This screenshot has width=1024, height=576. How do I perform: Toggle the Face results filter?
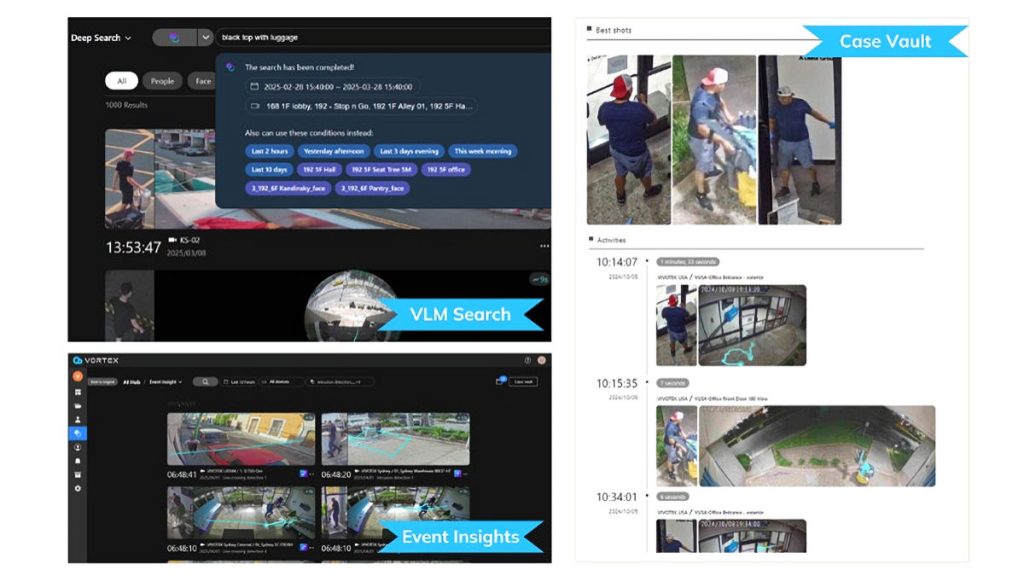tap(203, 81)
